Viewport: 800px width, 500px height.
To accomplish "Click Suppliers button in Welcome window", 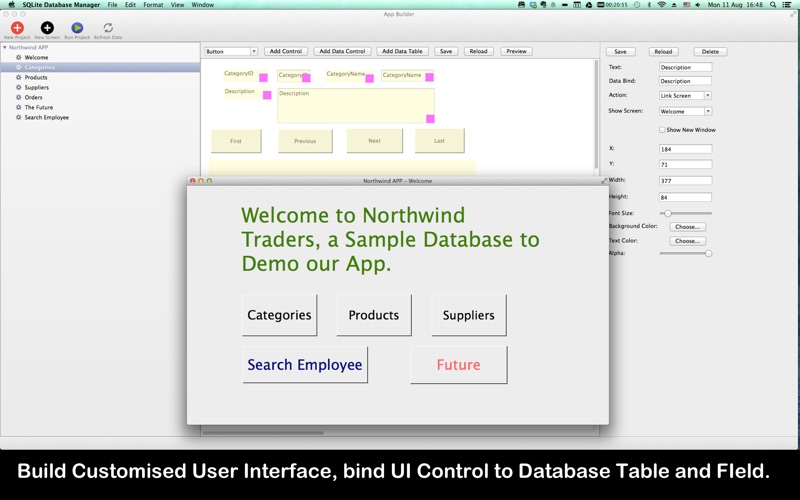I will [468, 315].
